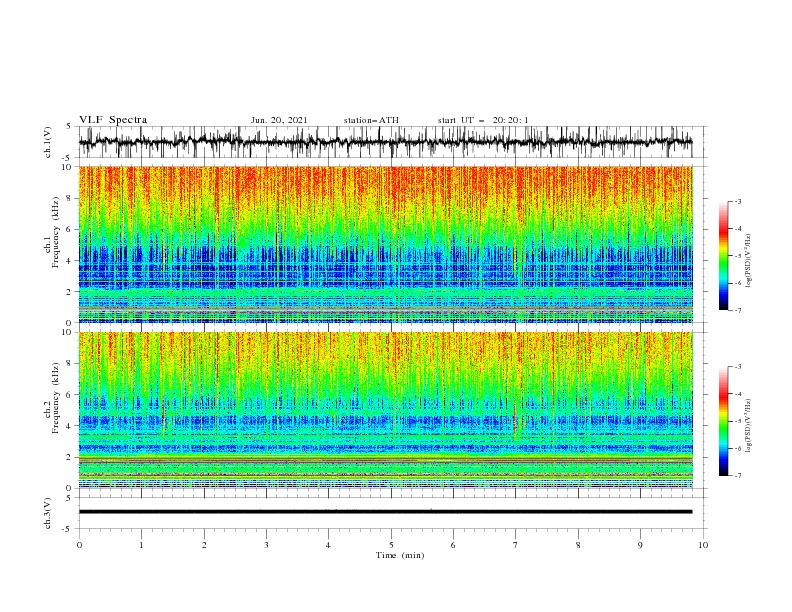
Task: Click the "8" kHz tick of ch.1 spectrogram
Action: 71,198
